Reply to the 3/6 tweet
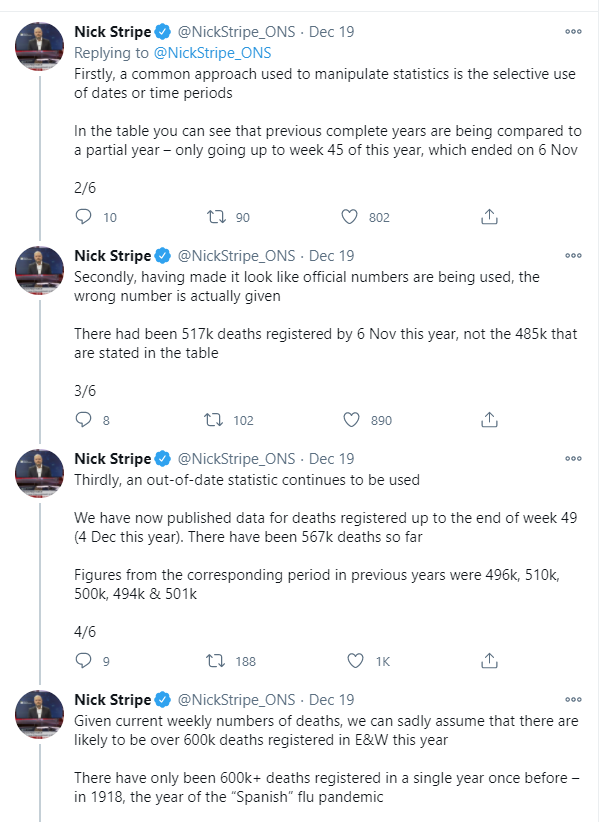This screenshot has height=822, width=608. click(x=84, y=420)
